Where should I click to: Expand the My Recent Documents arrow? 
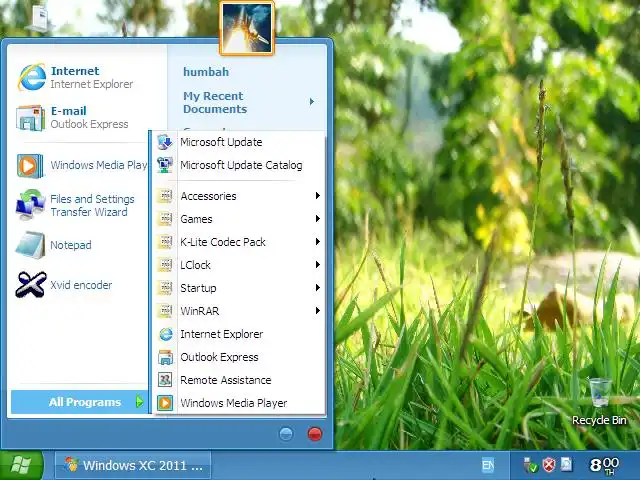[312, 102]
